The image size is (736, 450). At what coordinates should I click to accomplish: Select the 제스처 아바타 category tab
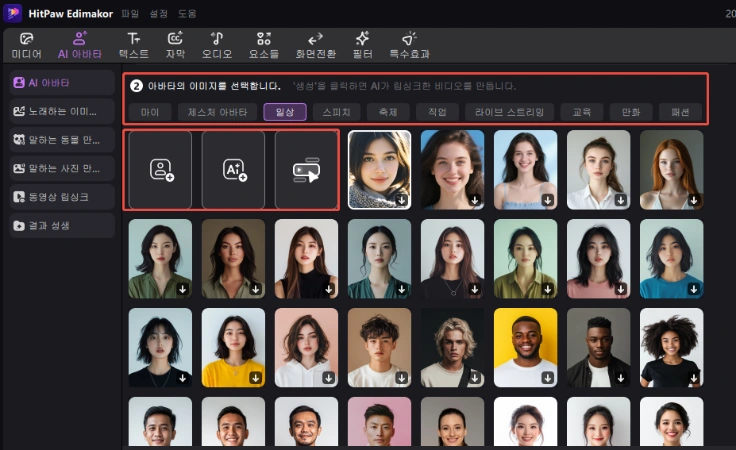217,112
